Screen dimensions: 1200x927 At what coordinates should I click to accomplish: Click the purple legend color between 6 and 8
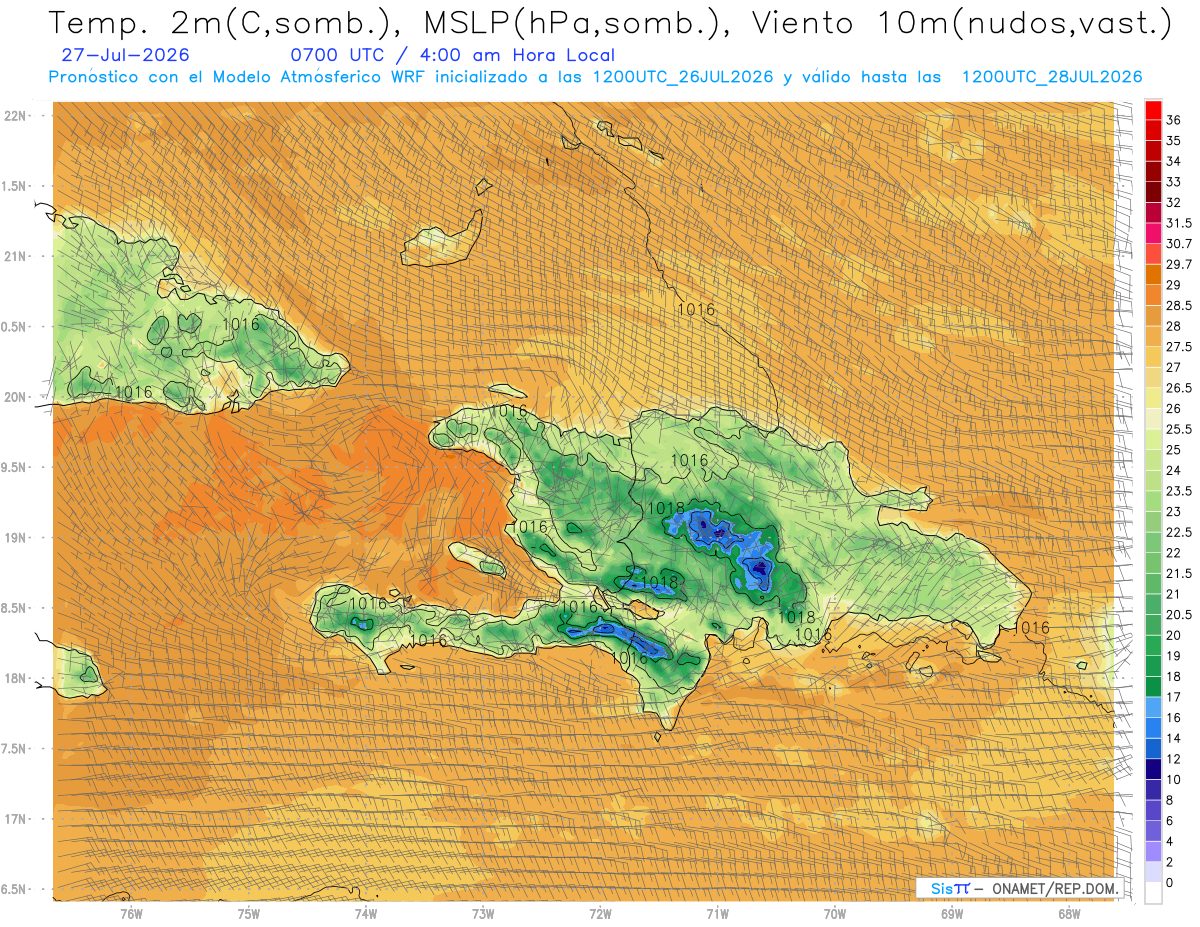pos(1153,810)
